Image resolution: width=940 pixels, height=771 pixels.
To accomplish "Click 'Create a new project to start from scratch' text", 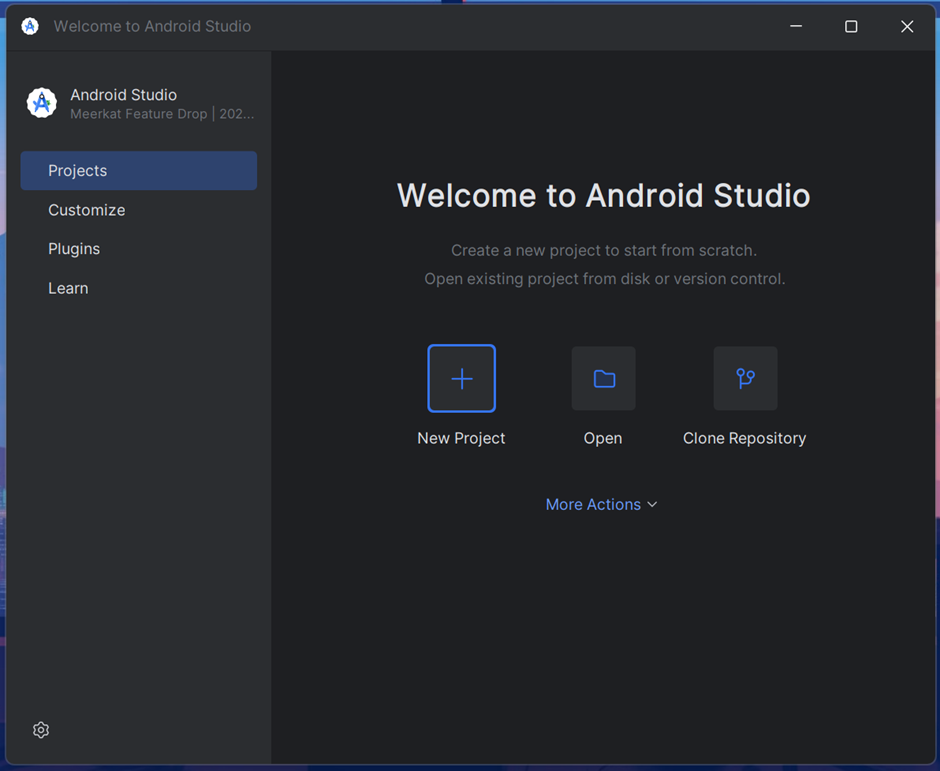I will pos(604,250).
